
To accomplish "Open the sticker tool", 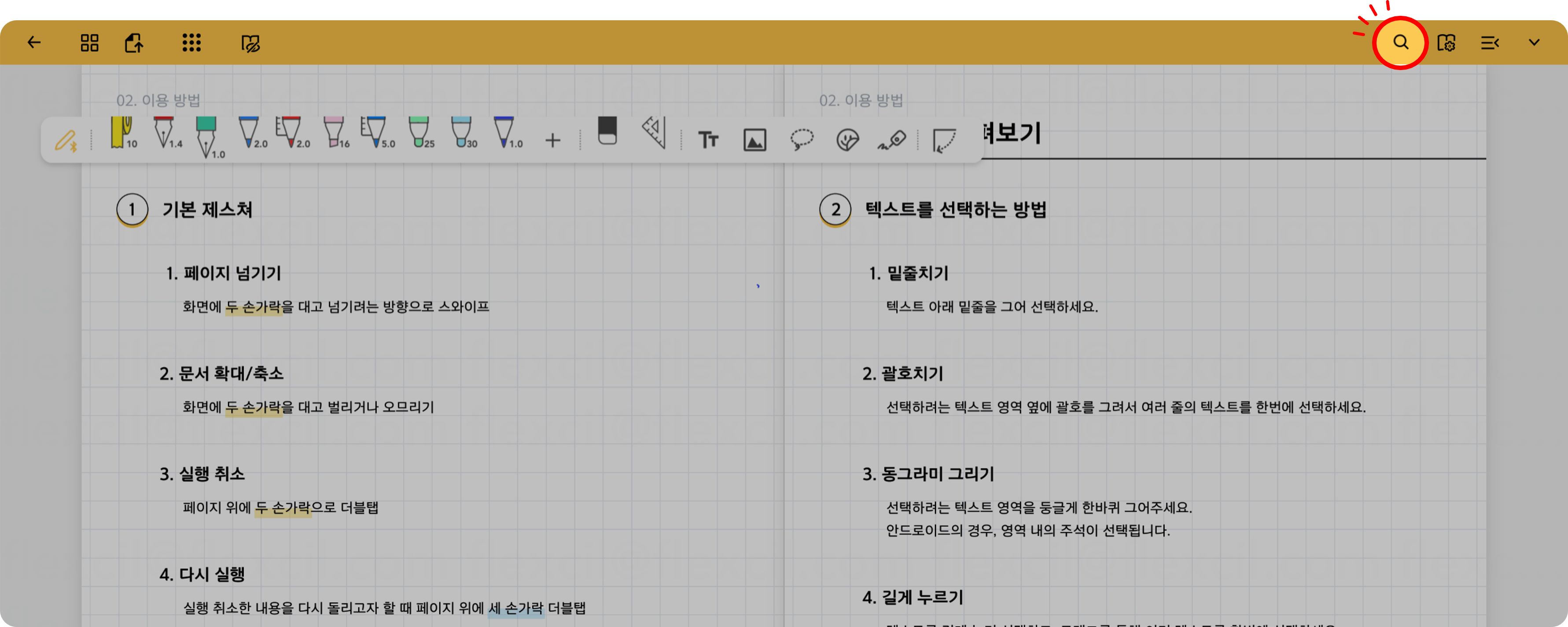I will pyautogui.click(x=847, y=140).
